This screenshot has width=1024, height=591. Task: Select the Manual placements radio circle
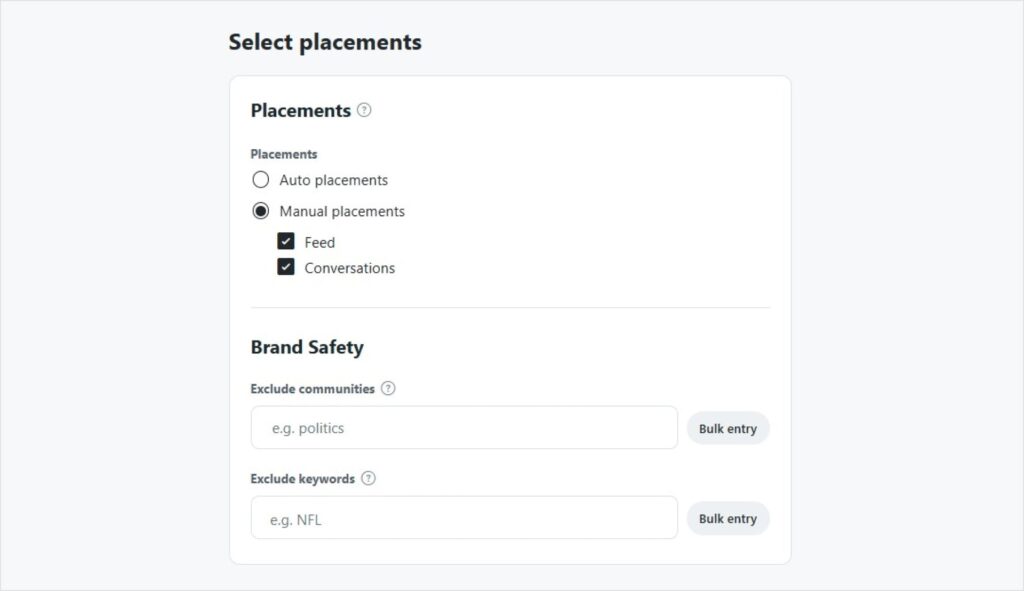tap(261, 211)
